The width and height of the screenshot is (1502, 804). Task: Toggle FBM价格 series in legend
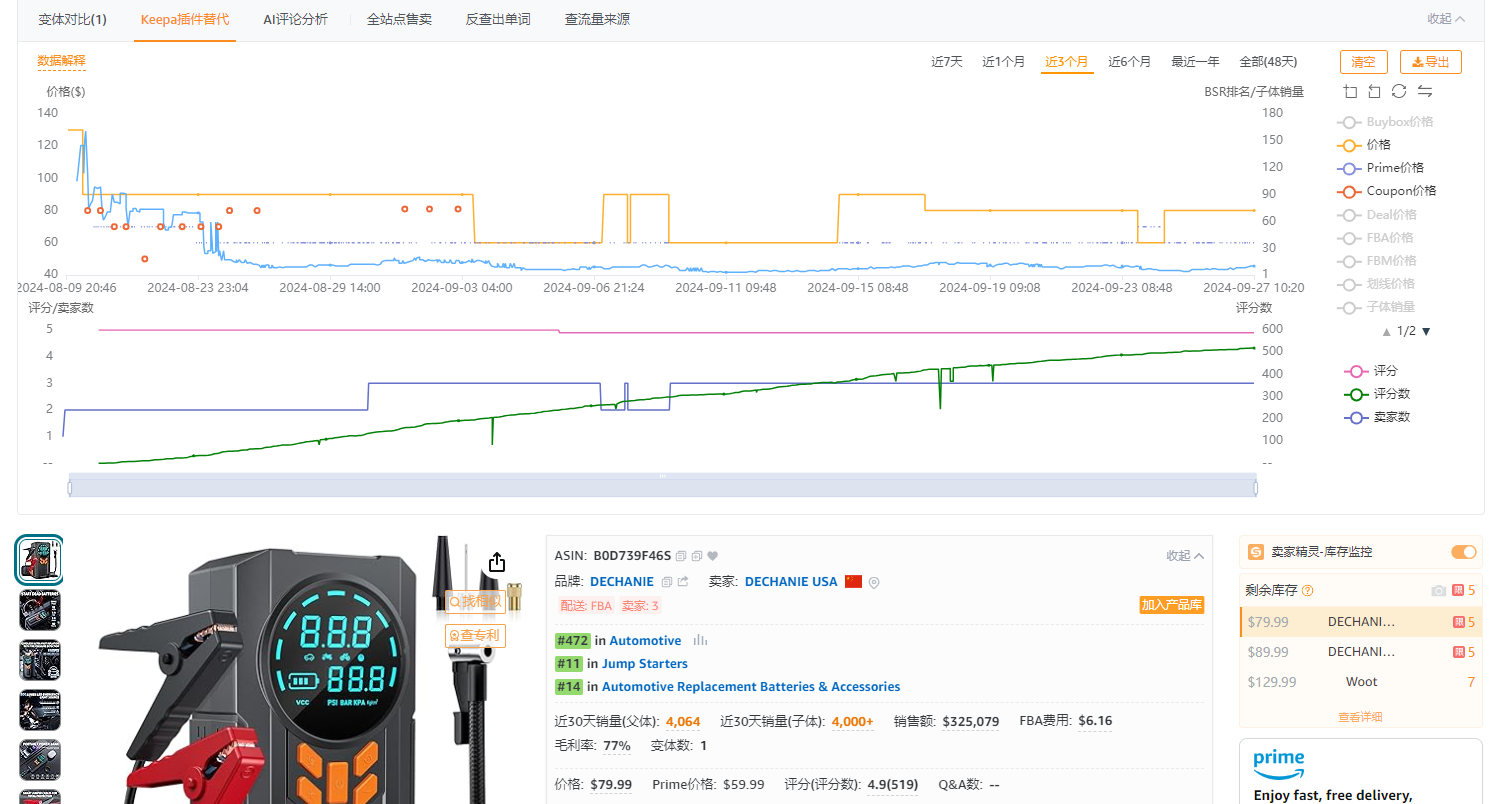coord(1377,261)
